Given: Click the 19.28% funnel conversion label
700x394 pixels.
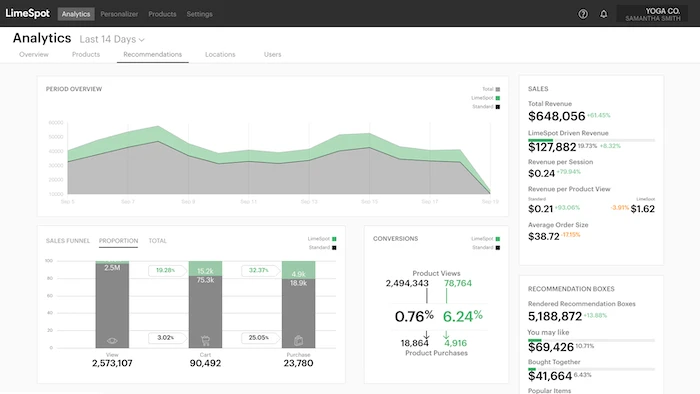Looking at the screenshot, I should pos(165,270).
